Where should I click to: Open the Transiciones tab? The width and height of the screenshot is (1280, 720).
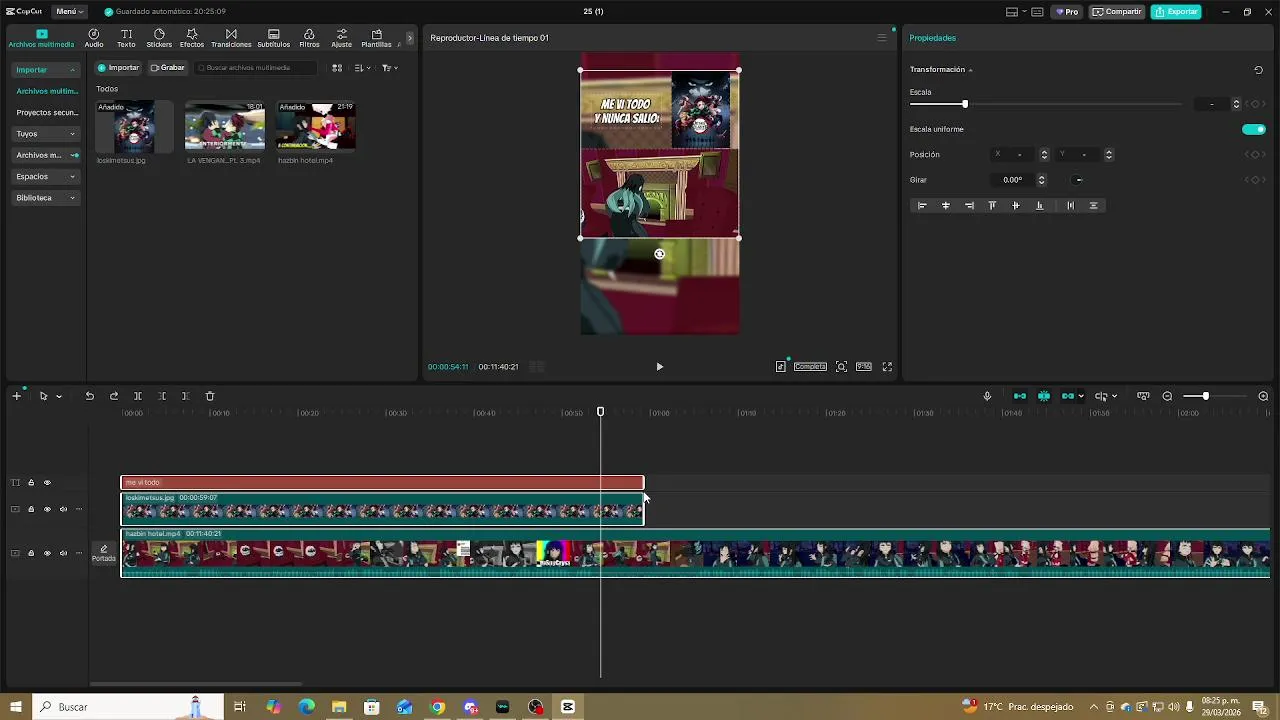click(231, 38)
